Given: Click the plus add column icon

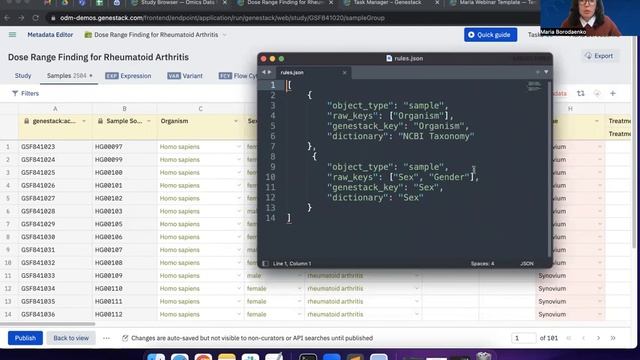Looking at the screenshot, I should click(x=613, y=93).
